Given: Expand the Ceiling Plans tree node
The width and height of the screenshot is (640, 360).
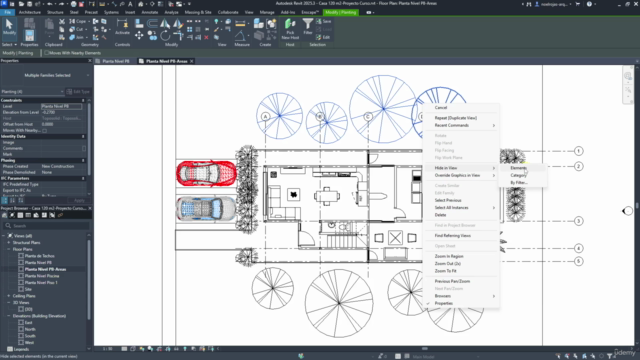Looking at the screenshot, I should [x=9, y=296].
